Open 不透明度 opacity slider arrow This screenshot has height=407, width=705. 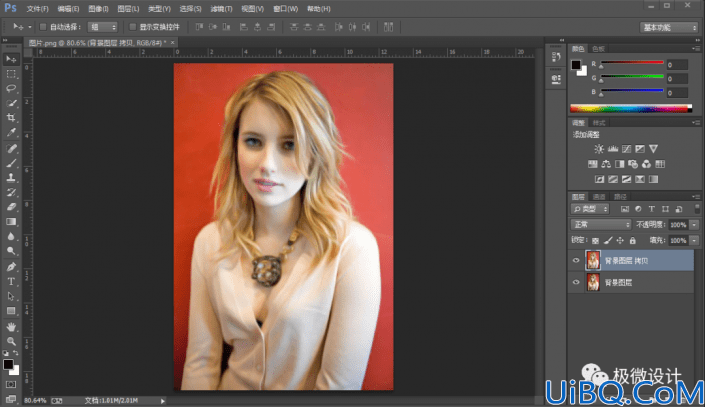(695, 225)
